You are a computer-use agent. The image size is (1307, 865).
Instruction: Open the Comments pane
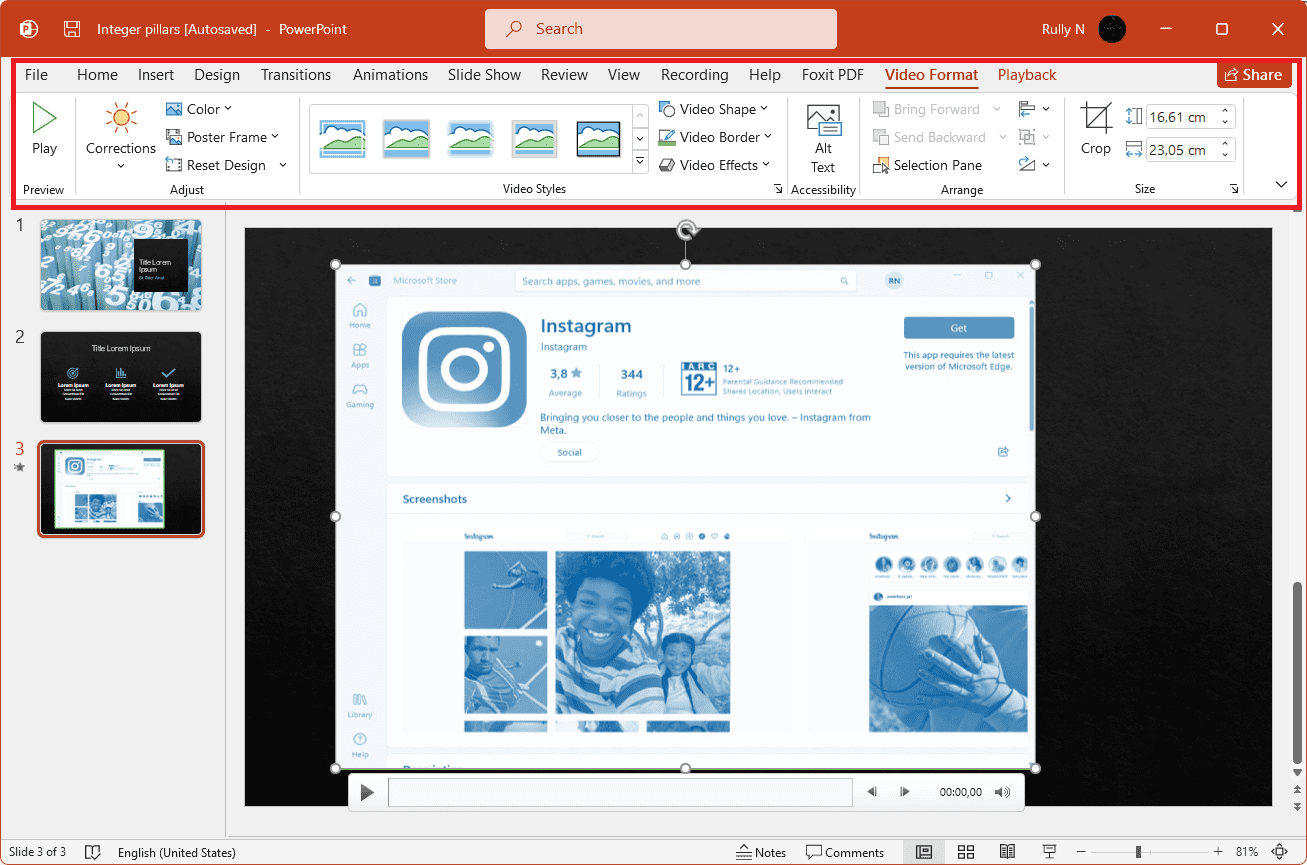point(845,852)
